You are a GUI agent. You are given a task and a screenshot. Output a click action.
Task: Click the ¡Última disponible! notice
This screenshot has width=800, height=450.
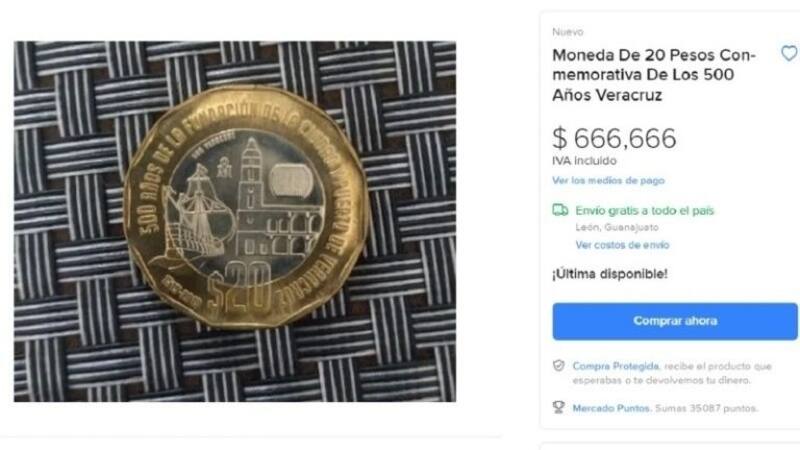click(x=610, y=274)
